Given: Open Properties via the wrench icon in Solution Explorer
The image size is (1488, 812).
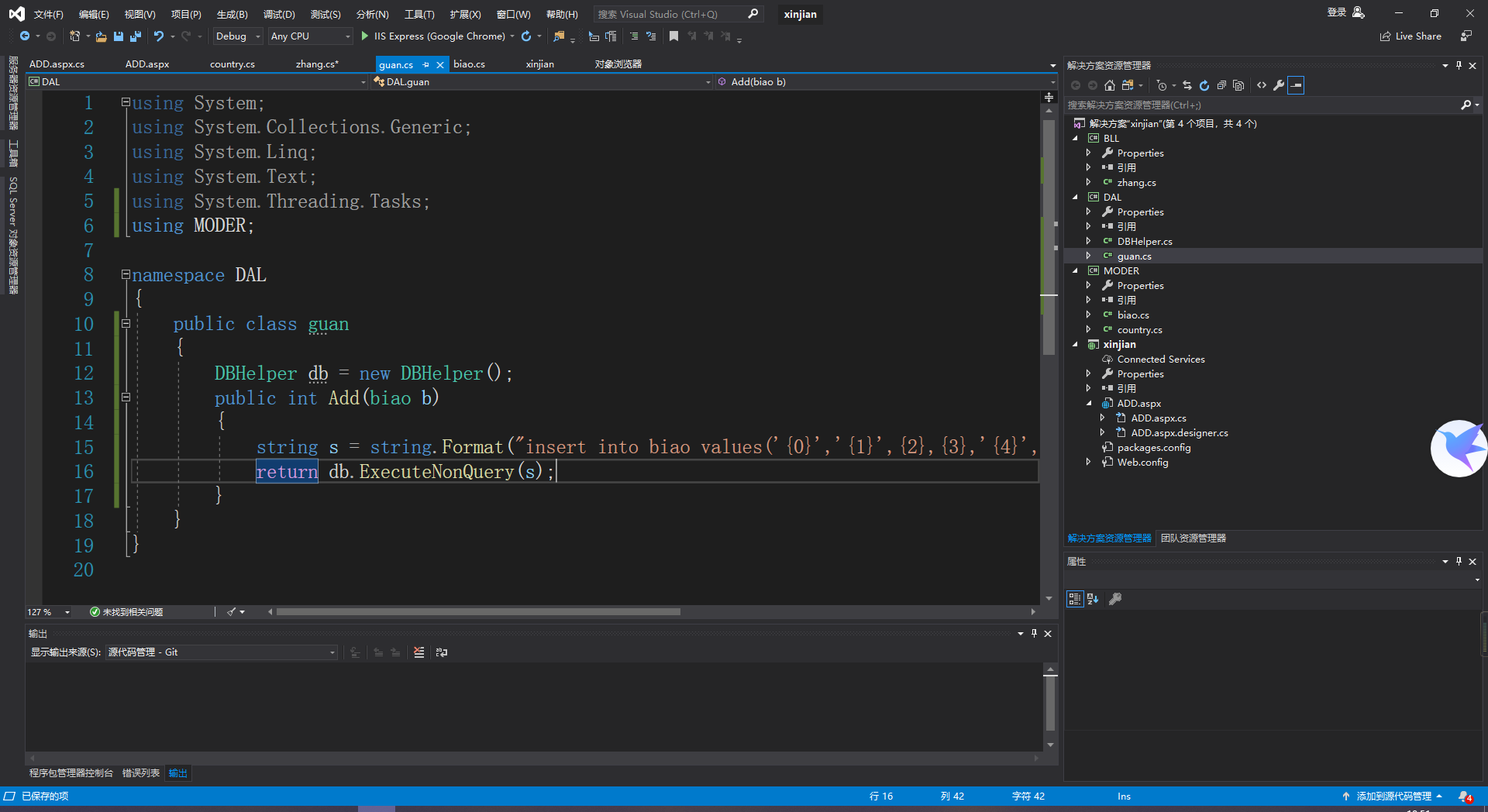Looking at the screenshot, I should tap(1279, 85).
